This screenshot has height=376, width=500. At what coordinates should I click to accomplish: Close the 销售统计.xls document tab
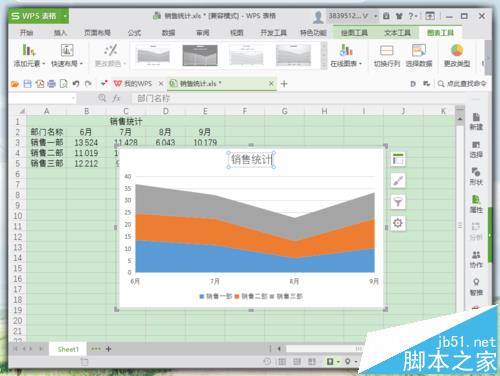pyautogui.click(x=271, y=84)
